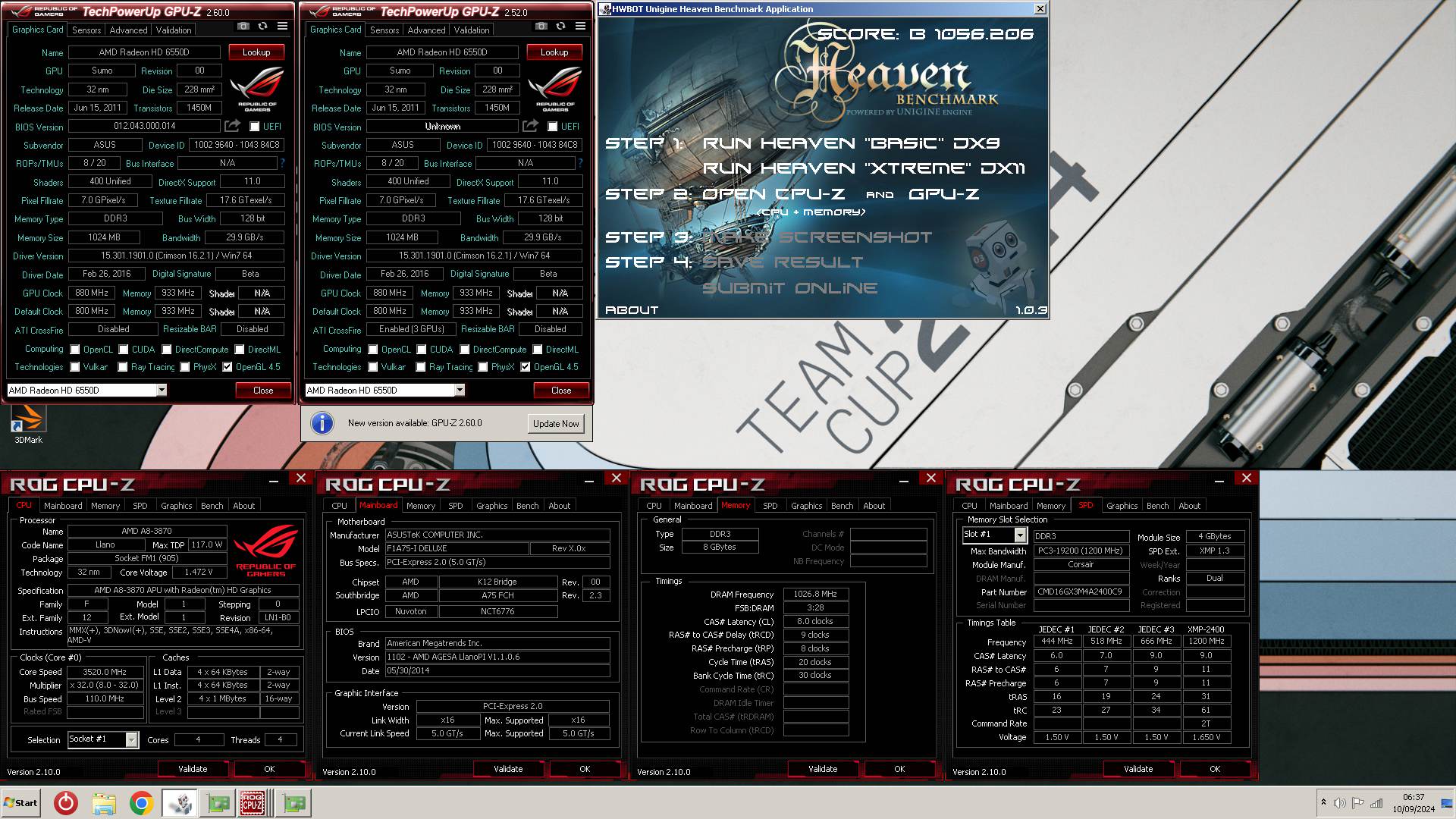Toggle OpenGL 4.5 checkbox in GPU-Z 2.60.0
This screenshot has width=1456, height=819.
(227, 367)
